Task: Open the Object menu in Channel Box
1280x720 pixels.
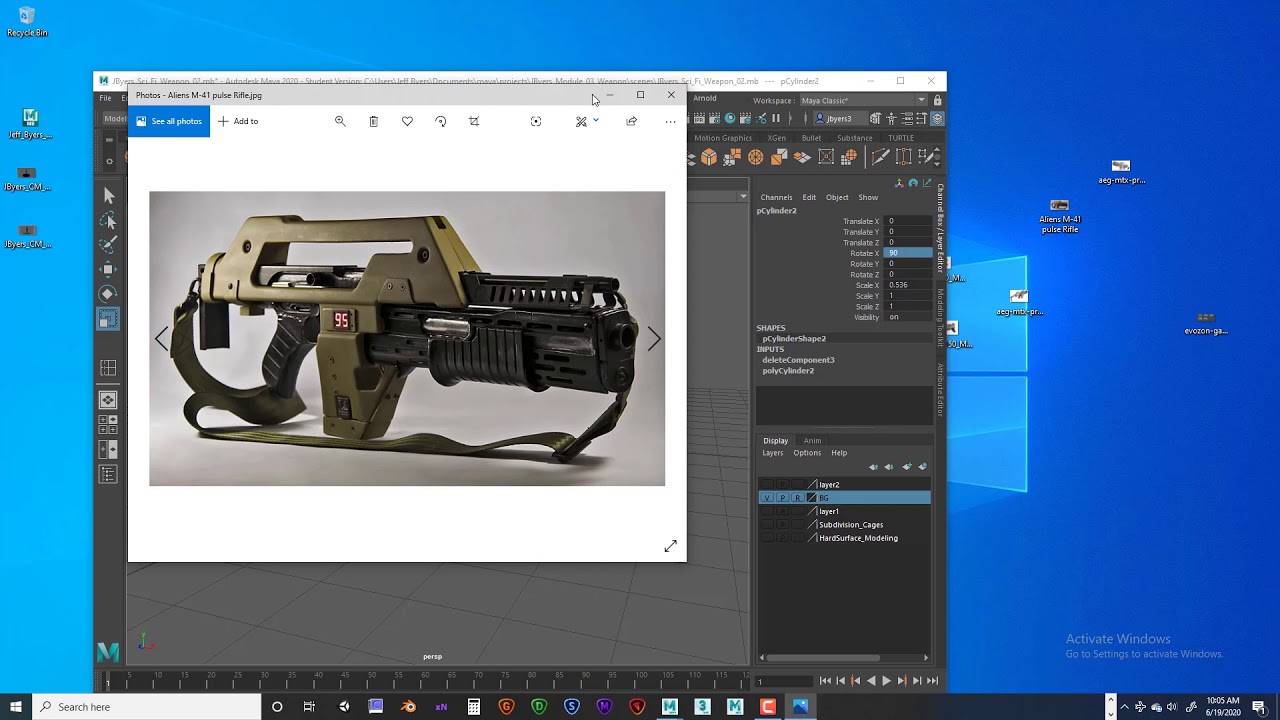Action: [837, 197]
